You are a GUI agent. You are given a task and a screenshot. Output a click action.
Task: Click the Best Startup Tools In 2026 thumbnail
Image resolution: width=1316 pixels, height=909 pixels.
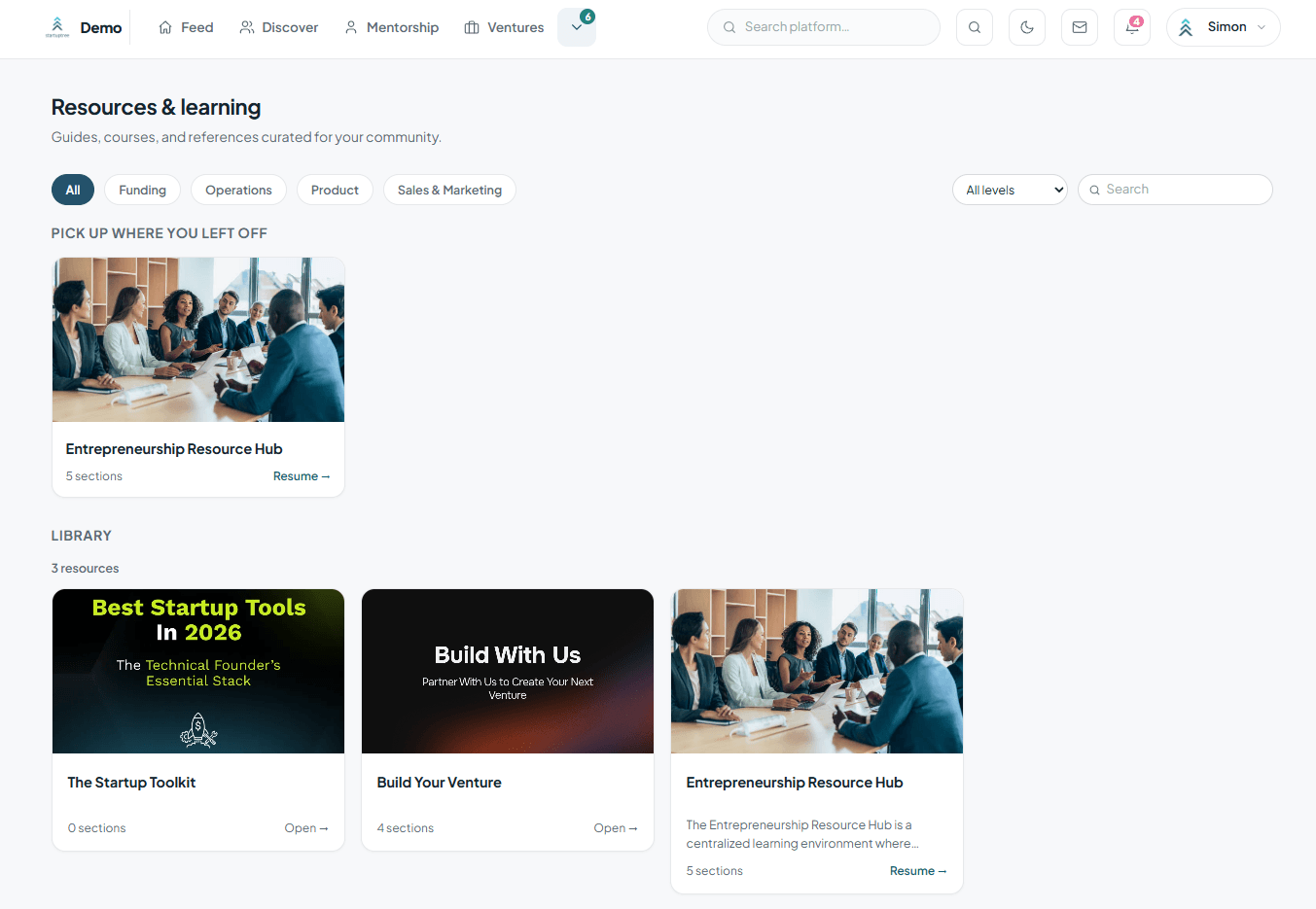click(198, 671)
